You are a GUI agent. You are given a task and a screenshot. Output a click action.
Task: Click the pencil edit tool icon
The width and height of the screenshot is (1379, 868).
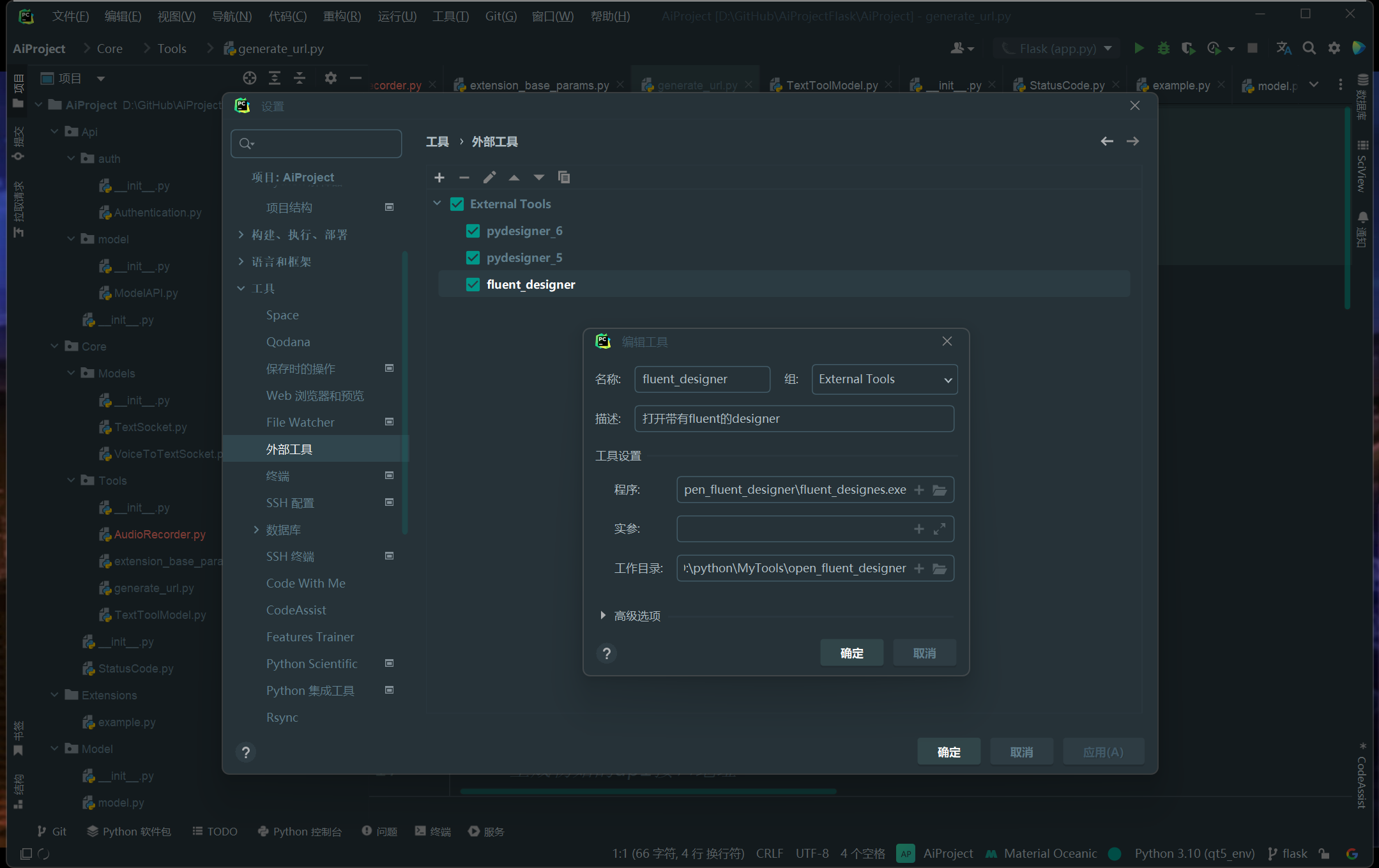click(489, 178)
